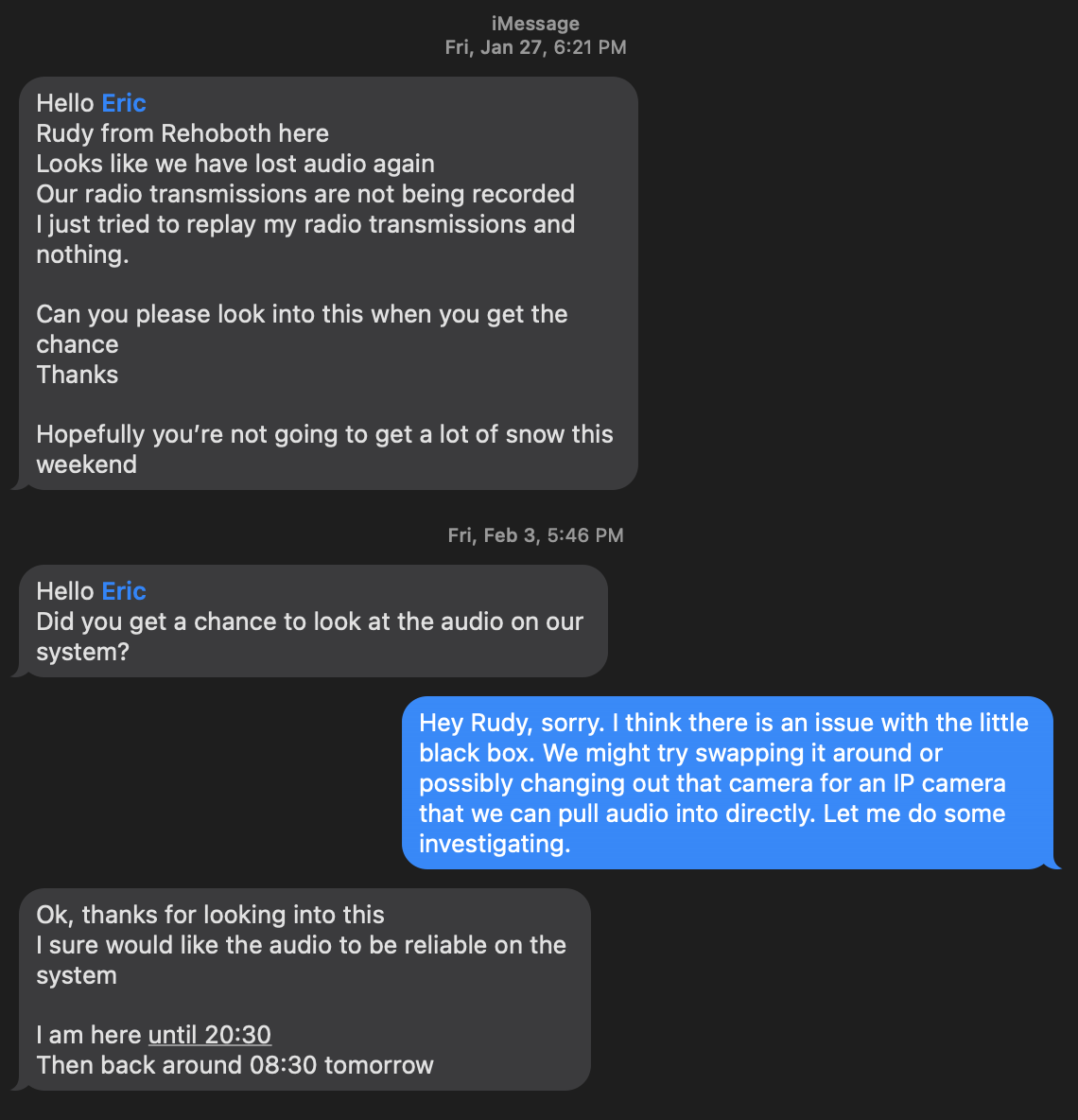The width and height of the screenshot is (1078, 1120).
Task: Click the Eric mention in the first message
Action: tap(124, 103)
